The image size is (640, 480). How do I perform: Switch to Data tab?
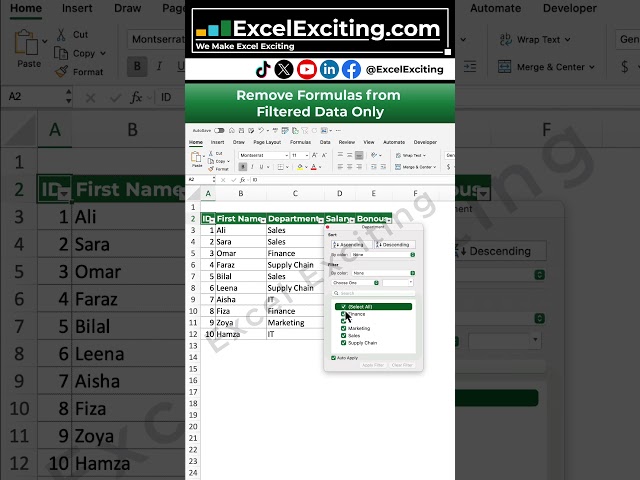click(x=325, y=142)
